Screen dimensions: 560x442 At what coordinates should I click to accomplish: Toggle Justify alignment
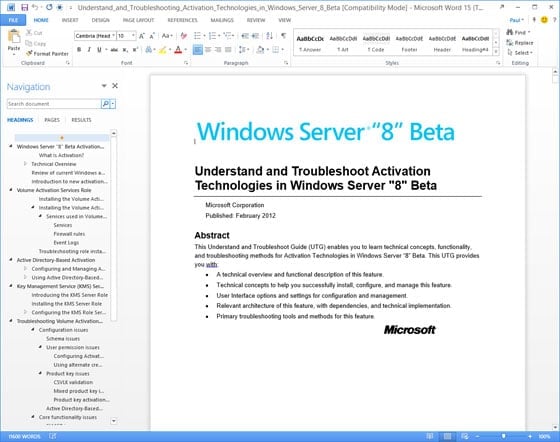point(228,50)
